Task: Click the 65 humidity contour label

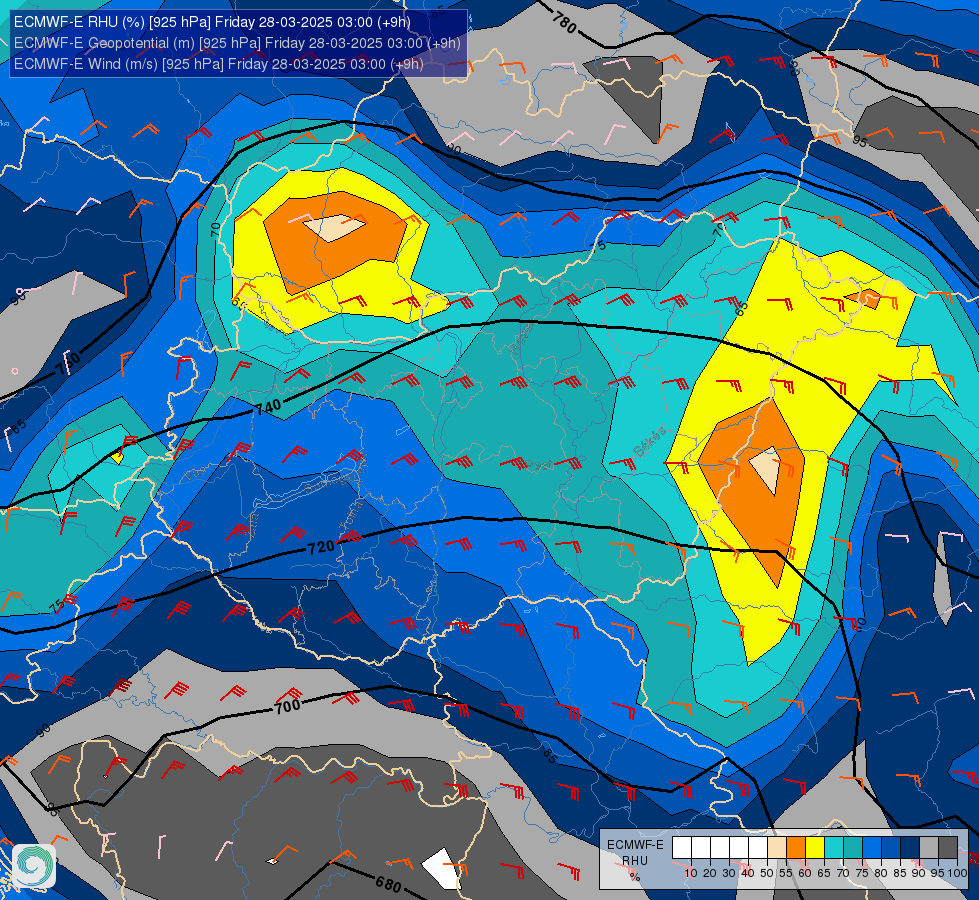Action: coord(741,308)
